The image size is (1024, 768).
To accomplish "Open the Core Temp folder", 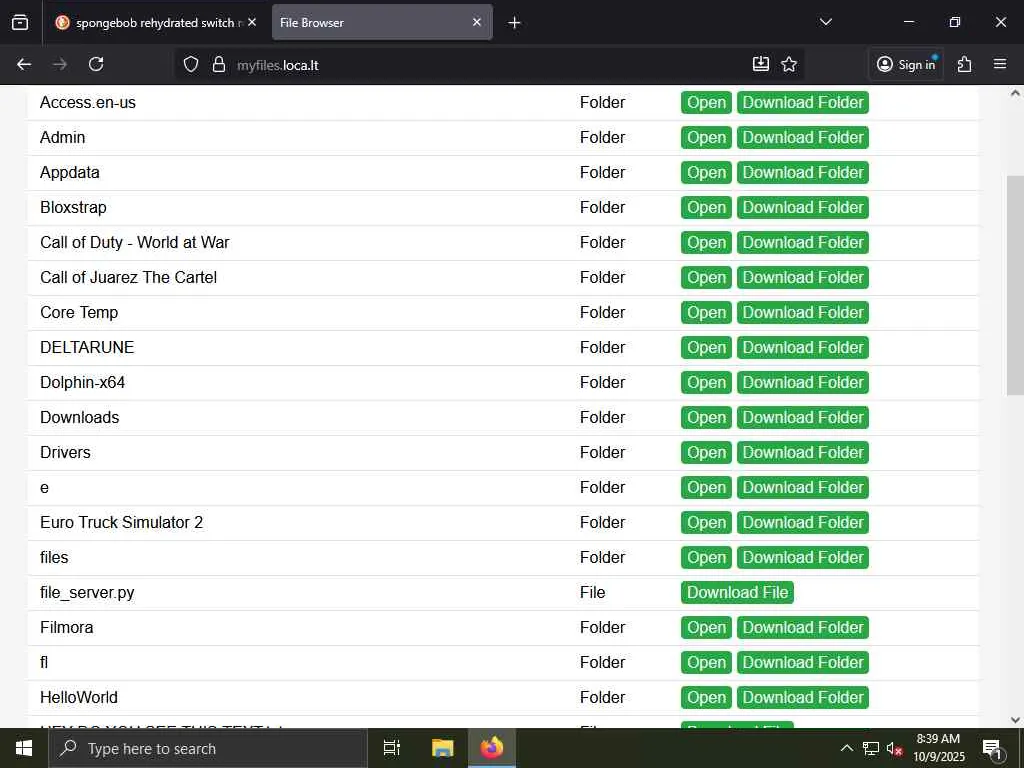I will click(x=706, y=313).
